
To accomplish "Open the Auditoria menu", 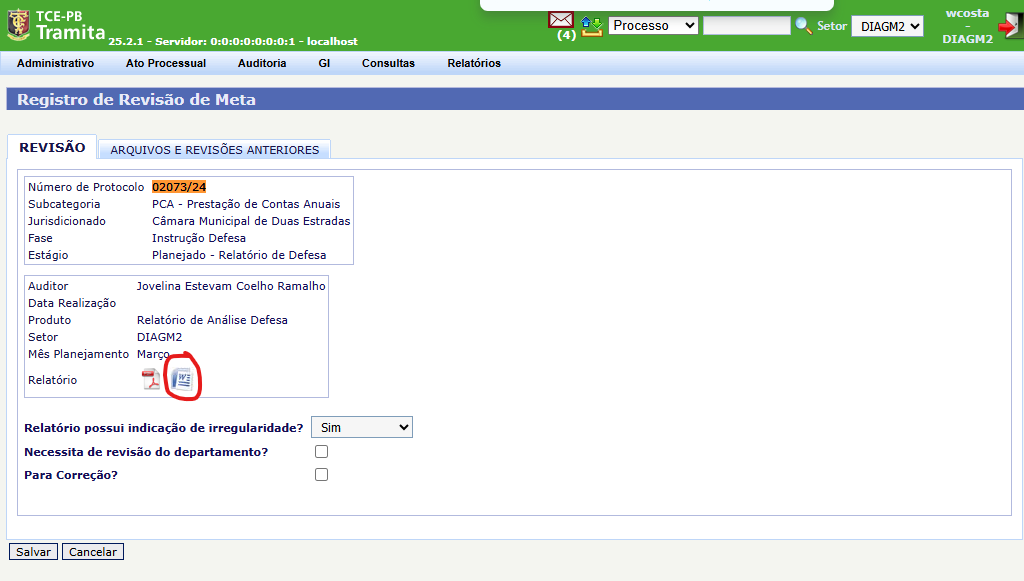I will pos(262,63).
